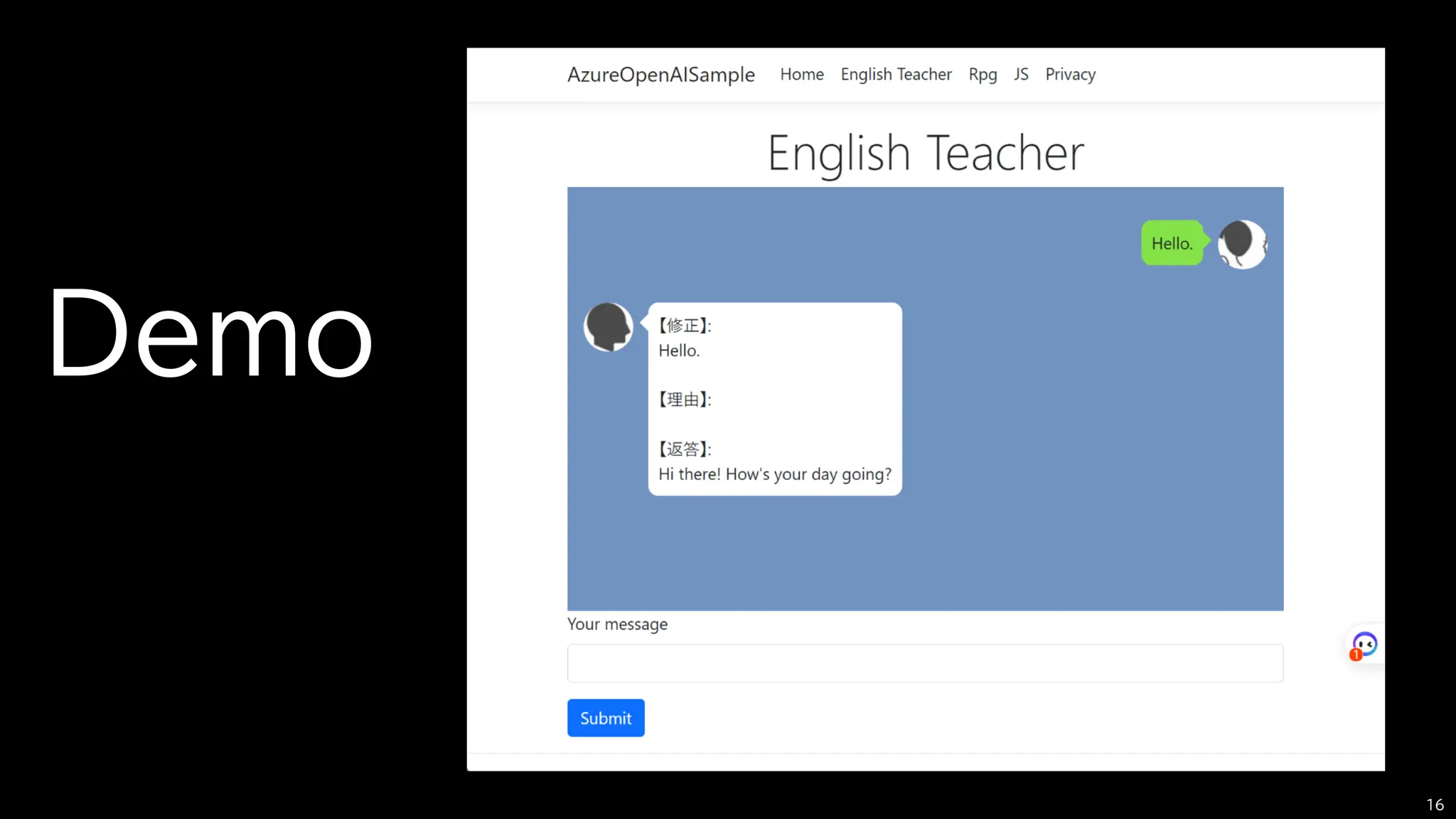Focus the Your message text field
Image resolution: width=1456 pixels, height=819 pixels.
click(925, 663)
